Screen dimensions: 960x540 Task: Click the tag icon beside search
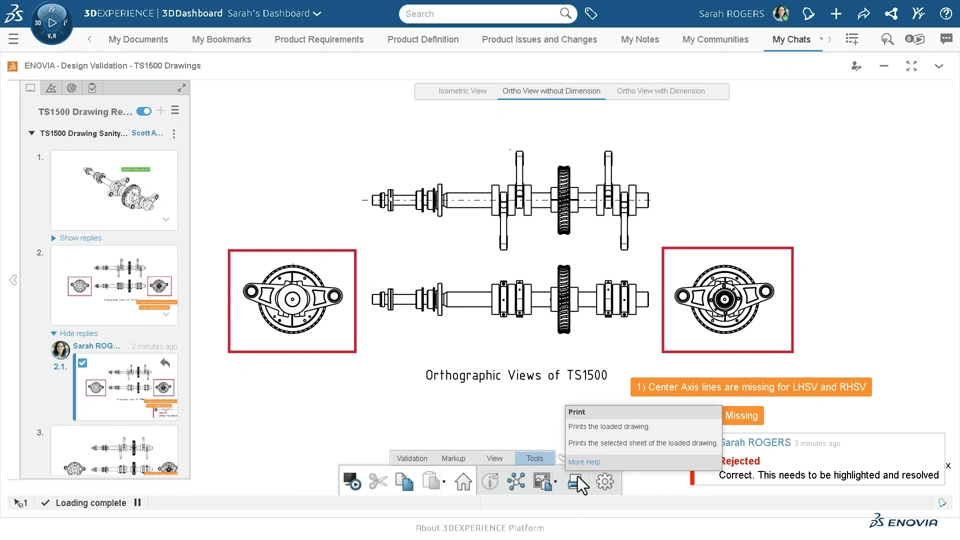591,13
